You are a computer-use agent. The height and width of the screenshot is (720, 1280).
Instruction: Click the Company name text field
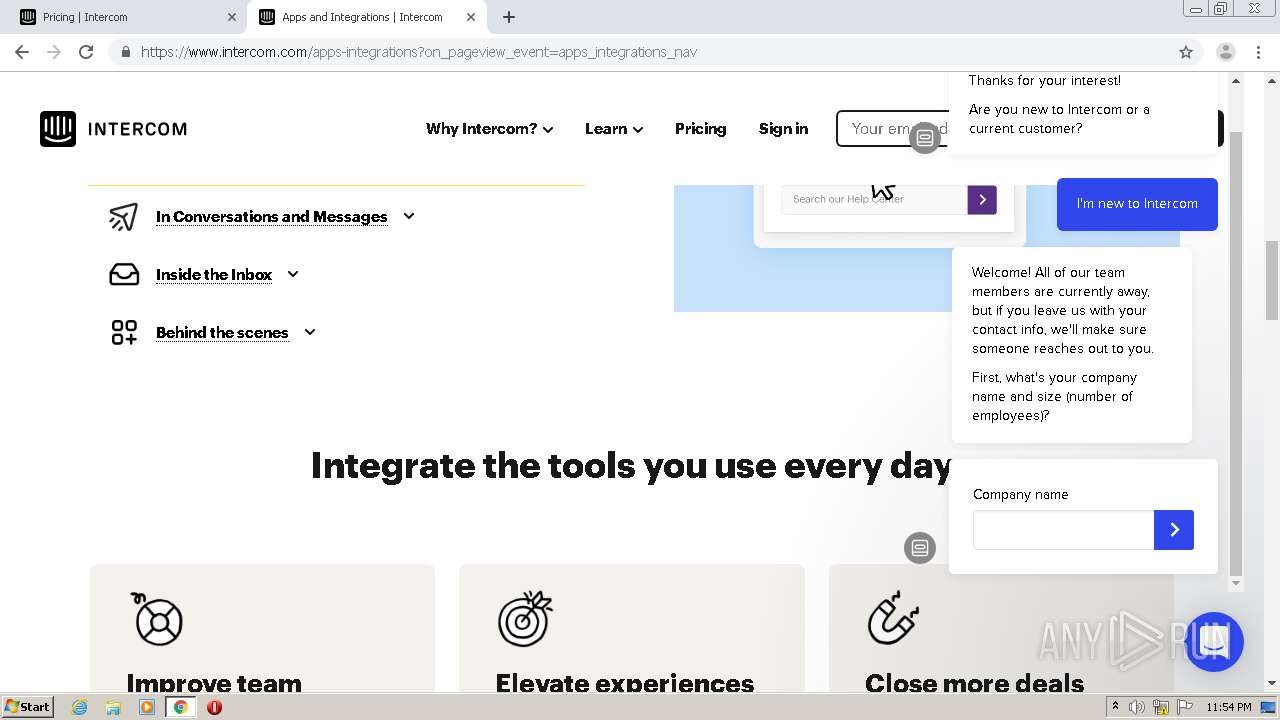(x=1063, y=530)
